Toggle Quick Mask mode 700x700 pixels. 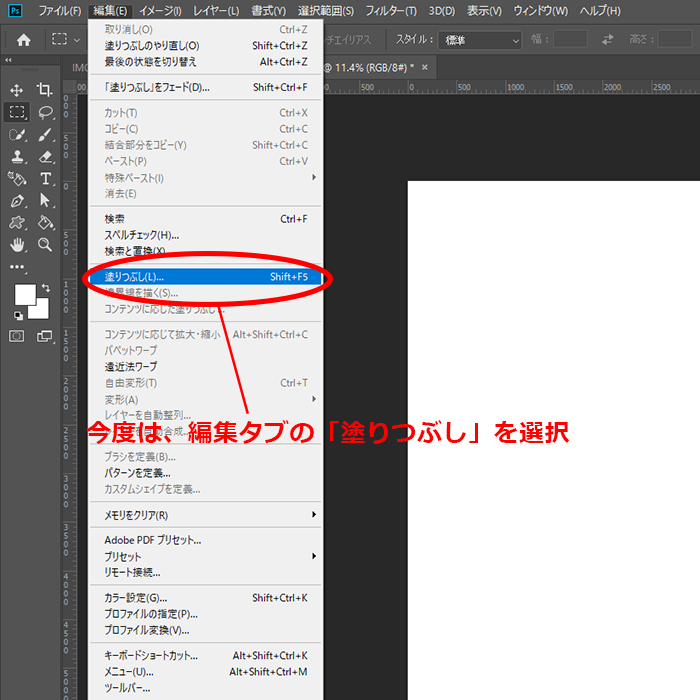17,336
